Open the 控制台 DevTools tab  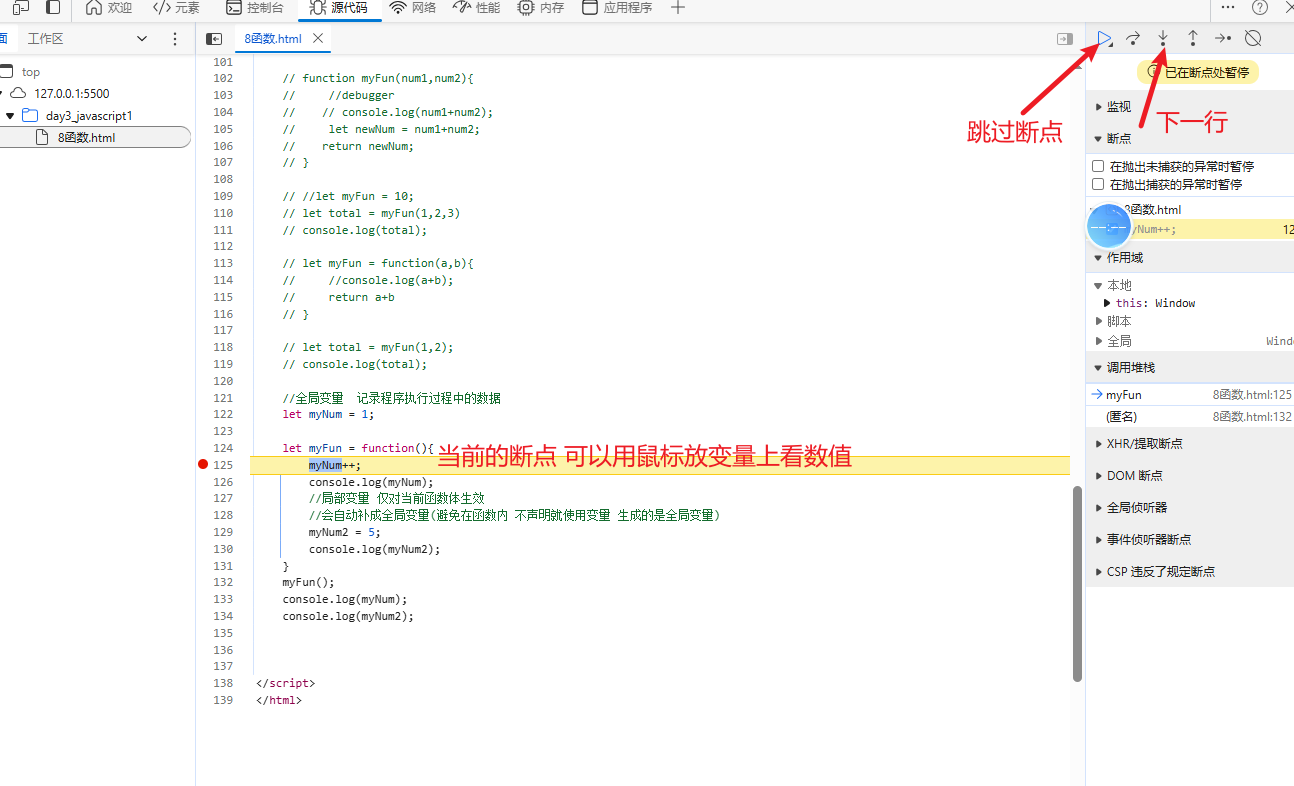(255, 8)
